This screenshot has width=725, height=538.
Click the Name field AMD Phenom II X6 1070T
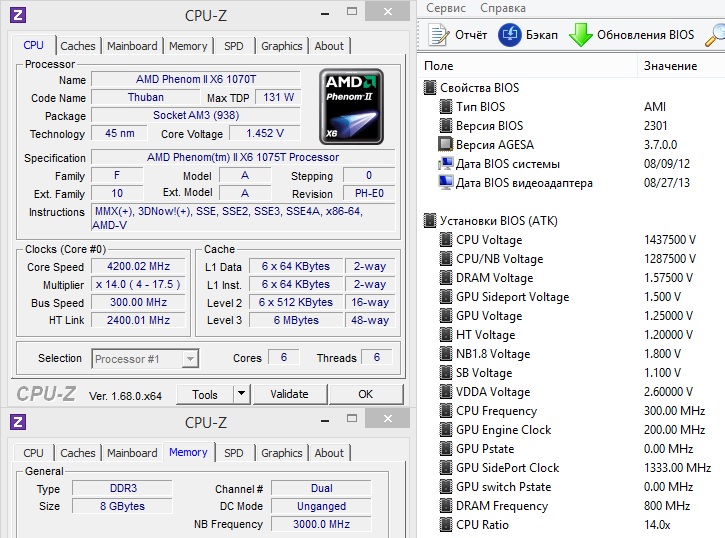click(x=196, y=79)
